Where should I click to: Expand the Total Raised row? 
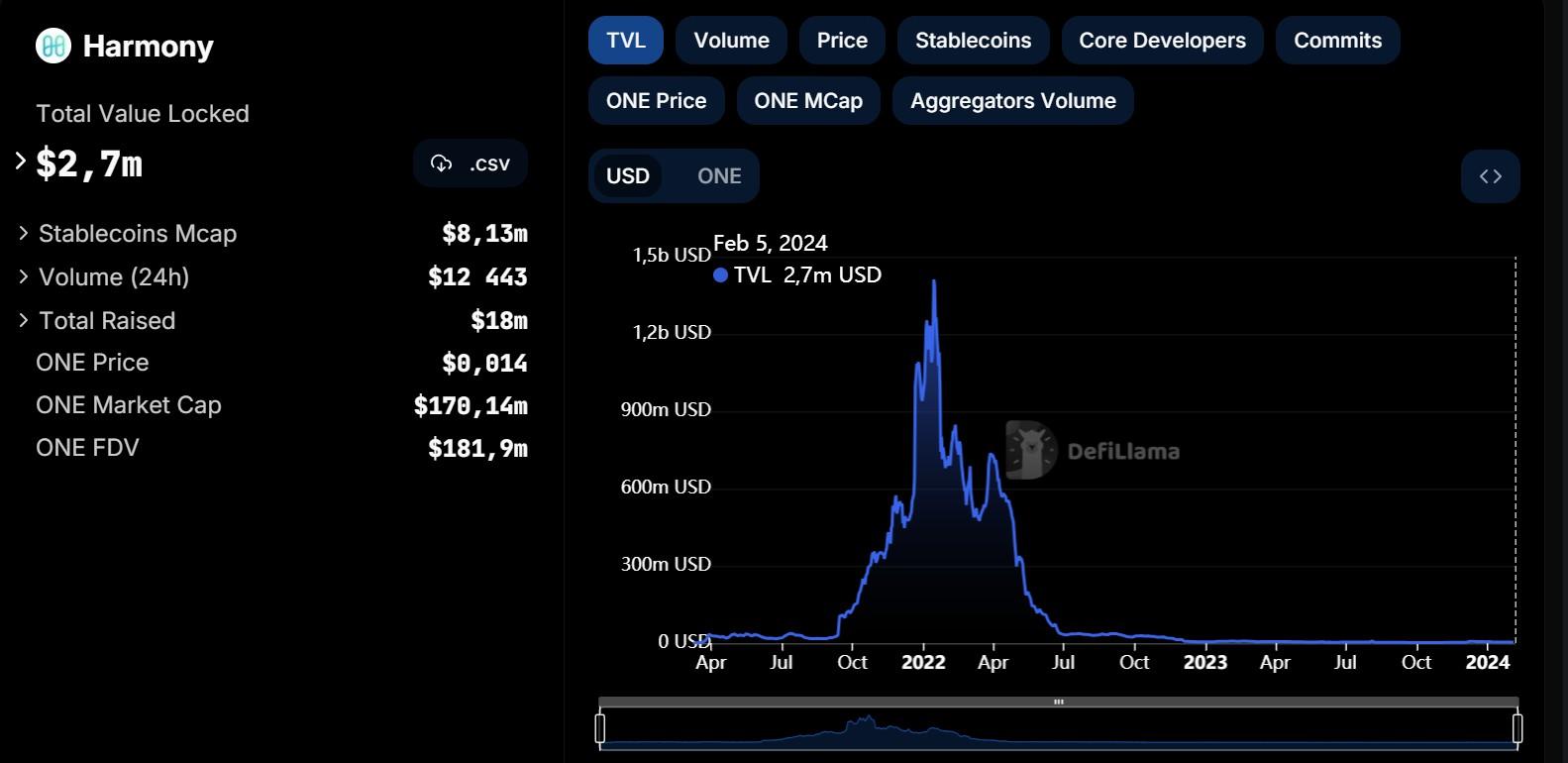coord(24,320)
